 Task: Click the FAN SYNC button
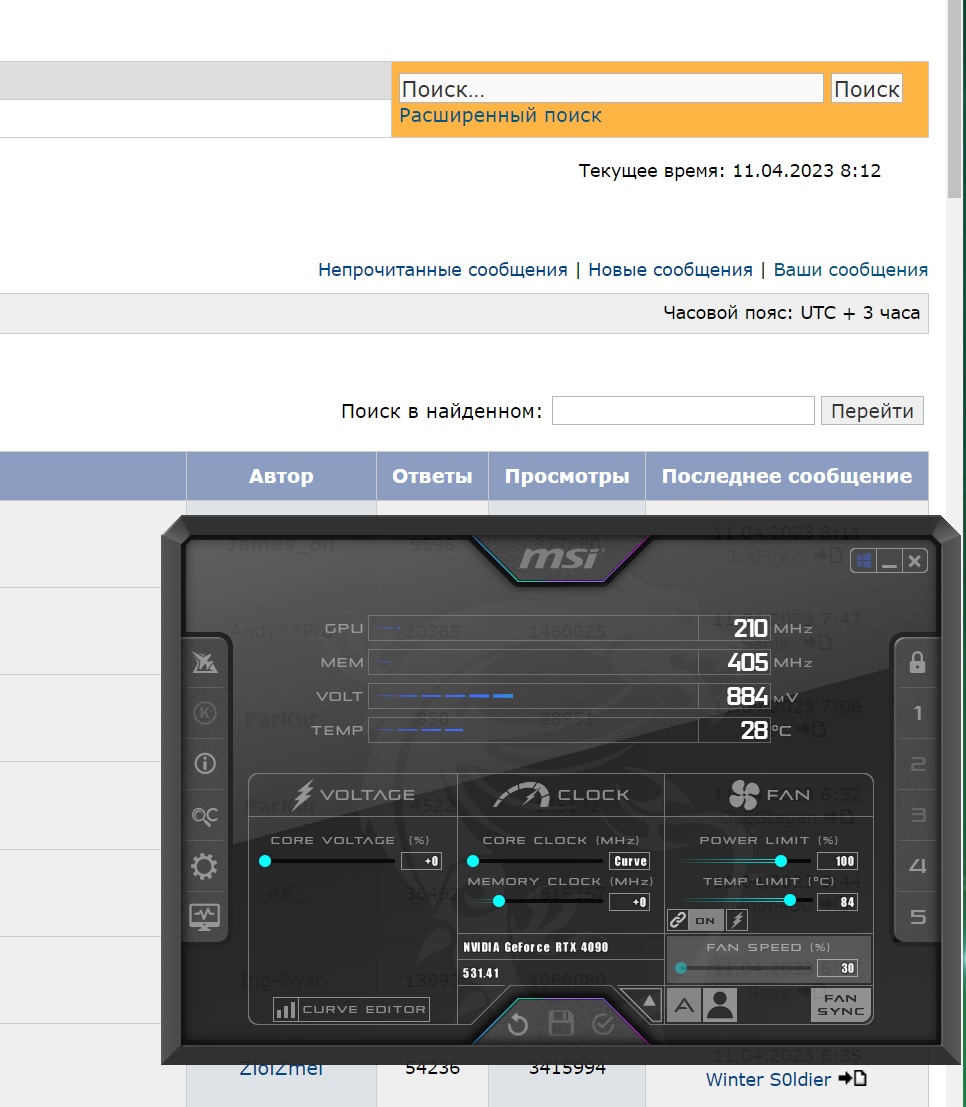840,1005
